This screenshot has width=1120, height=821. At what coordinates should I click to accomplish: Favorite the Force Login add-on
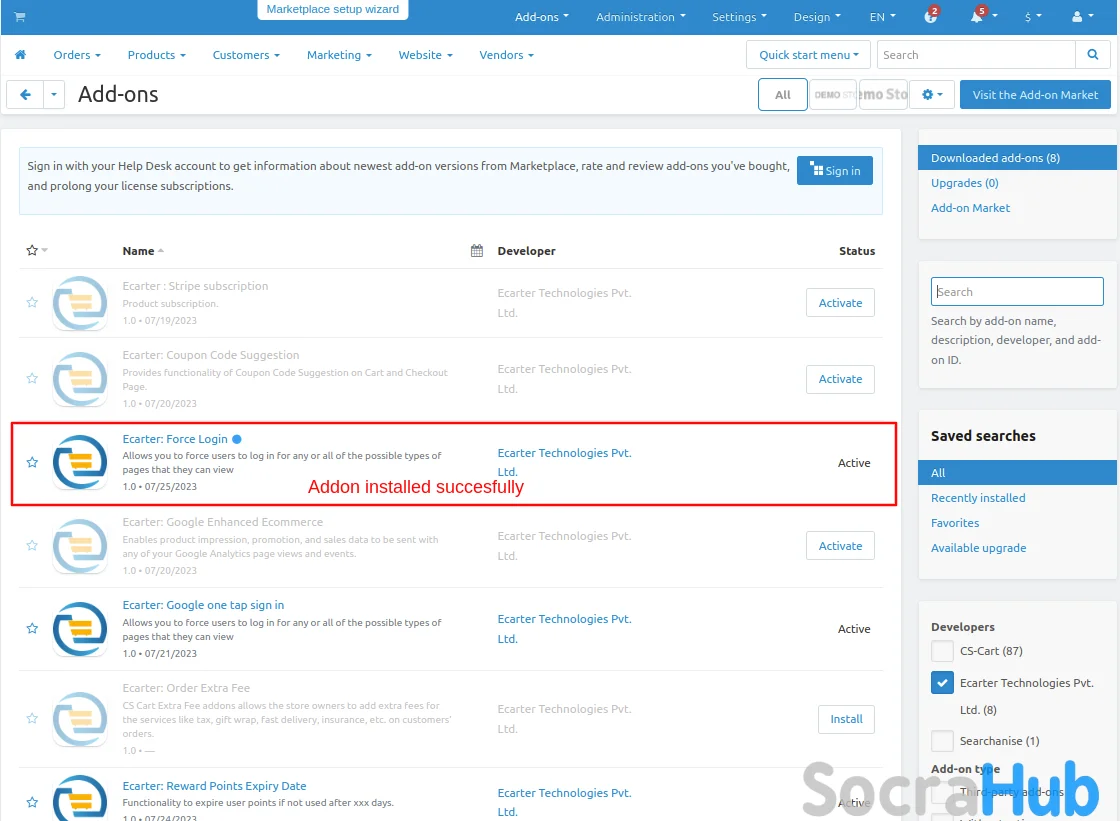click(x=32, y=462)
